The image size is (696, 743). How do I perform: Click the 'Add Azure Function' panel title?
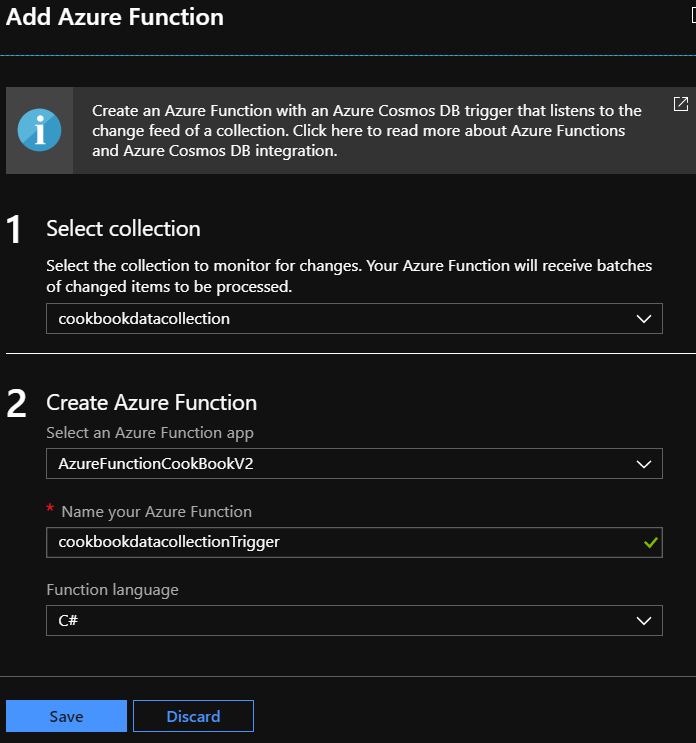(x=115, y=17)
